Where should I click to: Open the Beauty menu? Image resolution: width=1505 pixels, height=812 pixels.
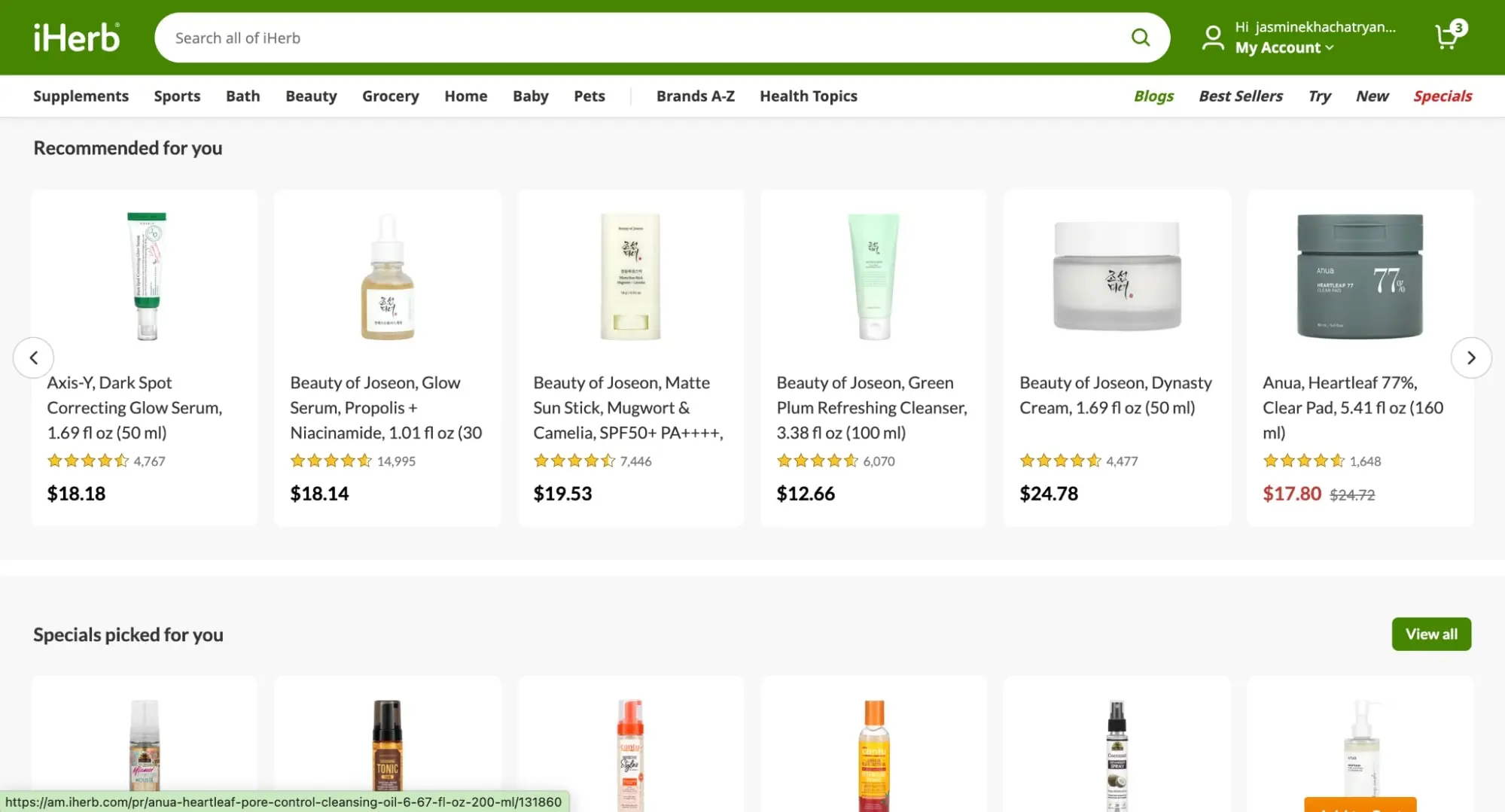[311, 96]
